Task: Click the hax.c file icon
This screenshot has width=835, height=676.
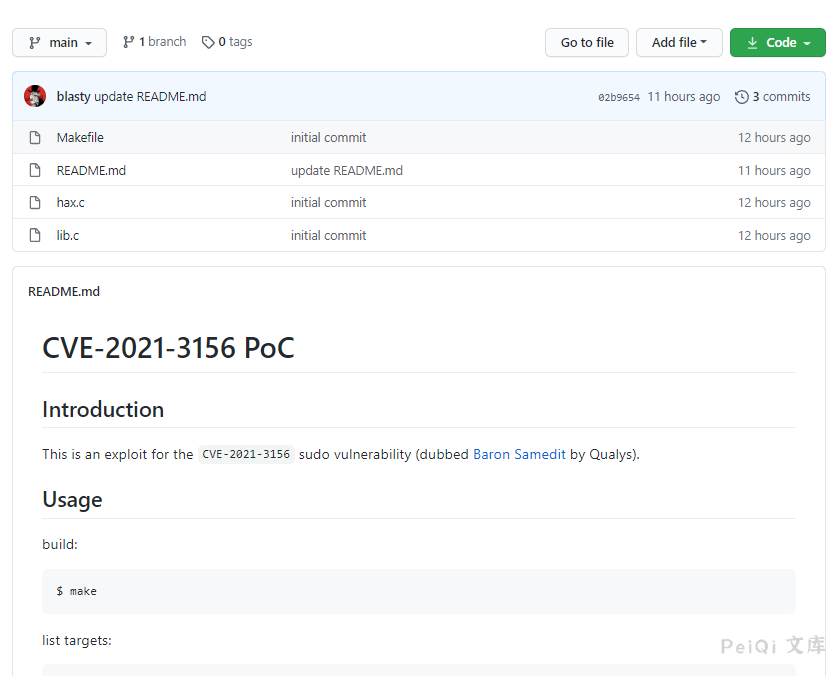Action: 35,202
